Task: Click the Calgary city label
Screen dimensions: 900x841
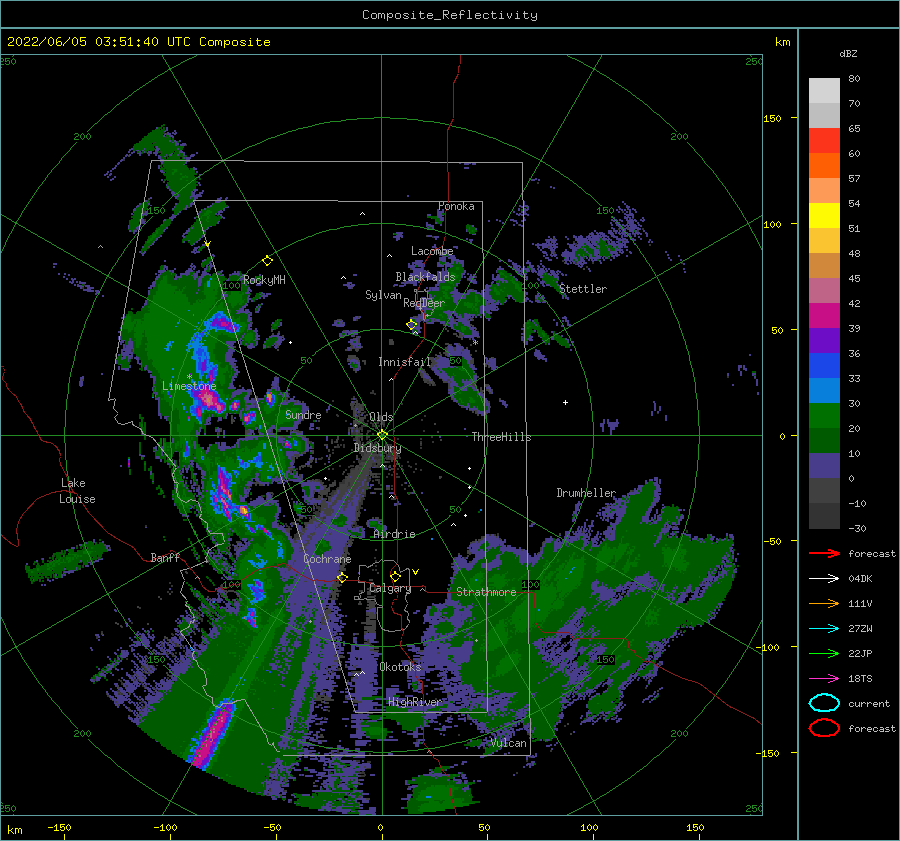Action: click(390, 588)
